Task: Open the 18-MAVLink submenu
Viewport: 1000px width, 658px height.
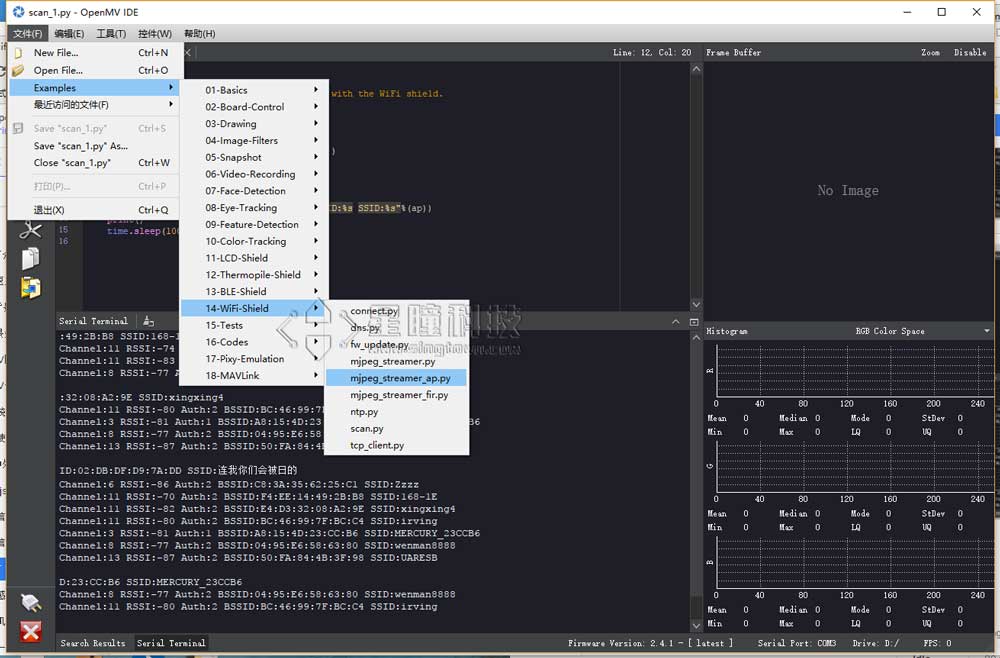Action: [x=254, y=376]
